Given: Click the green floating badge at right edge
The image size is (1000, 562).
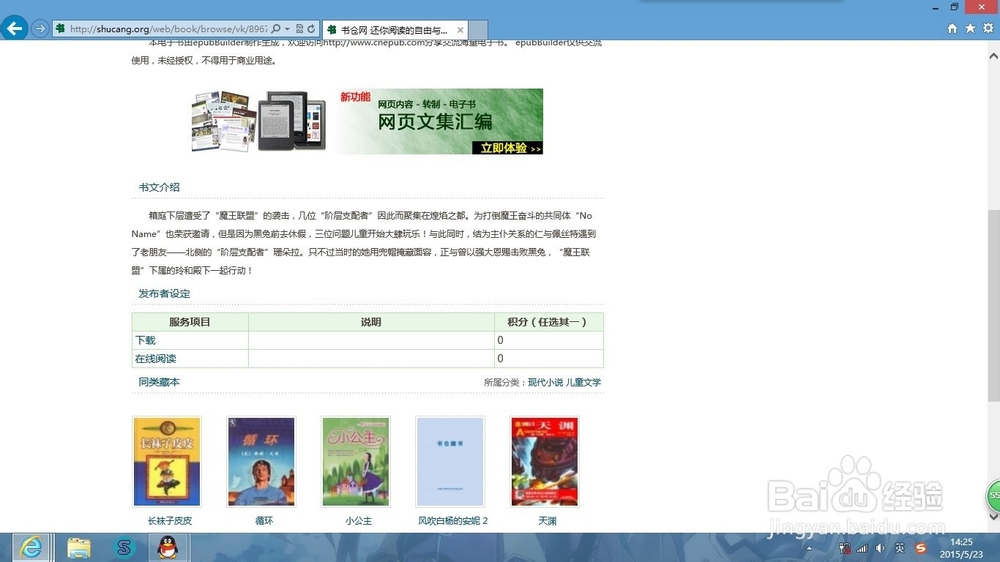Looking at the screenshot, I should (993, 495).
